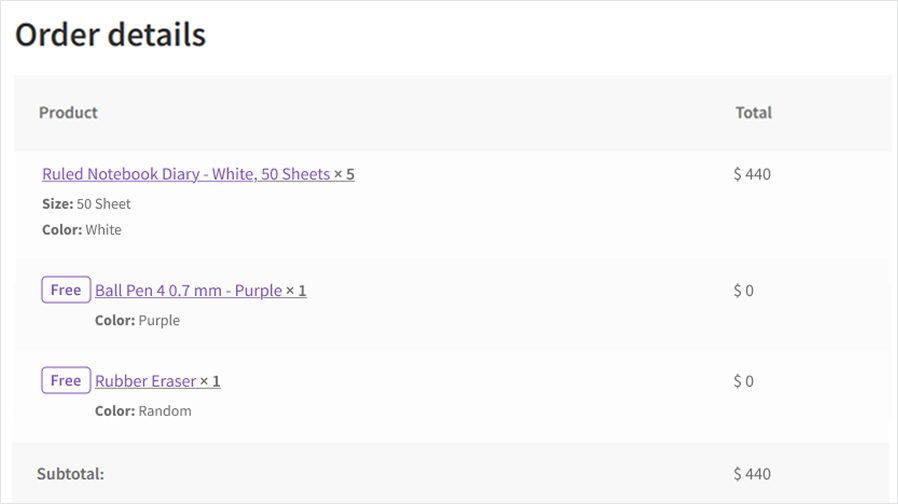The width and height of the screenshot is (898, 504).
Task: Click the Order details heading
Action: click(x=110, y=35)
